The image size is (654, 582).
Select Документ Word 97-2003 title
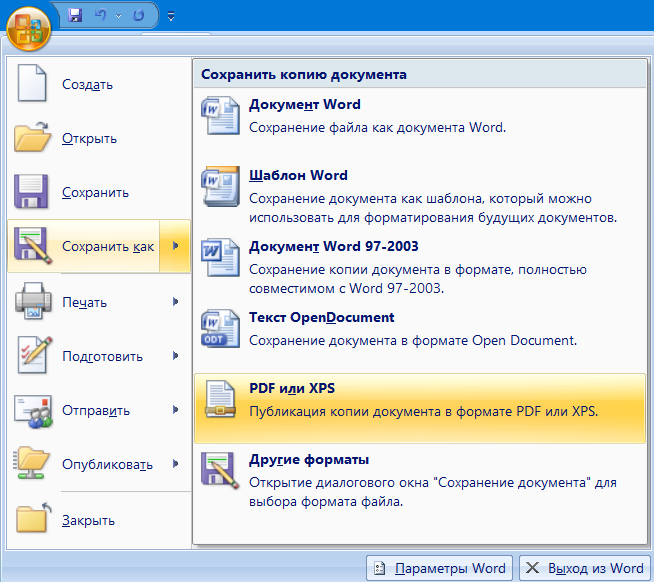click(334, 247)
